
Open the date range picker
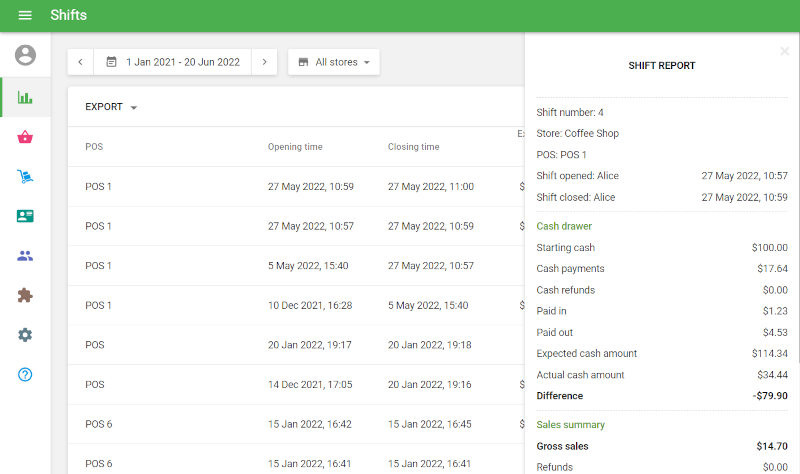tap(173, 62)
